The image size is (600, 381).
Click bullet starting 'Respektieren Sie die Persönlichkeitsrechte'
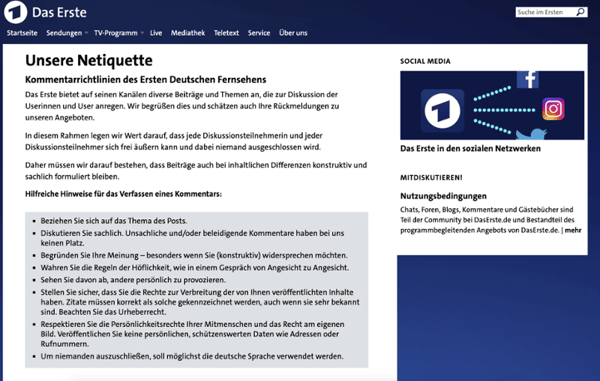click(192, 334)
